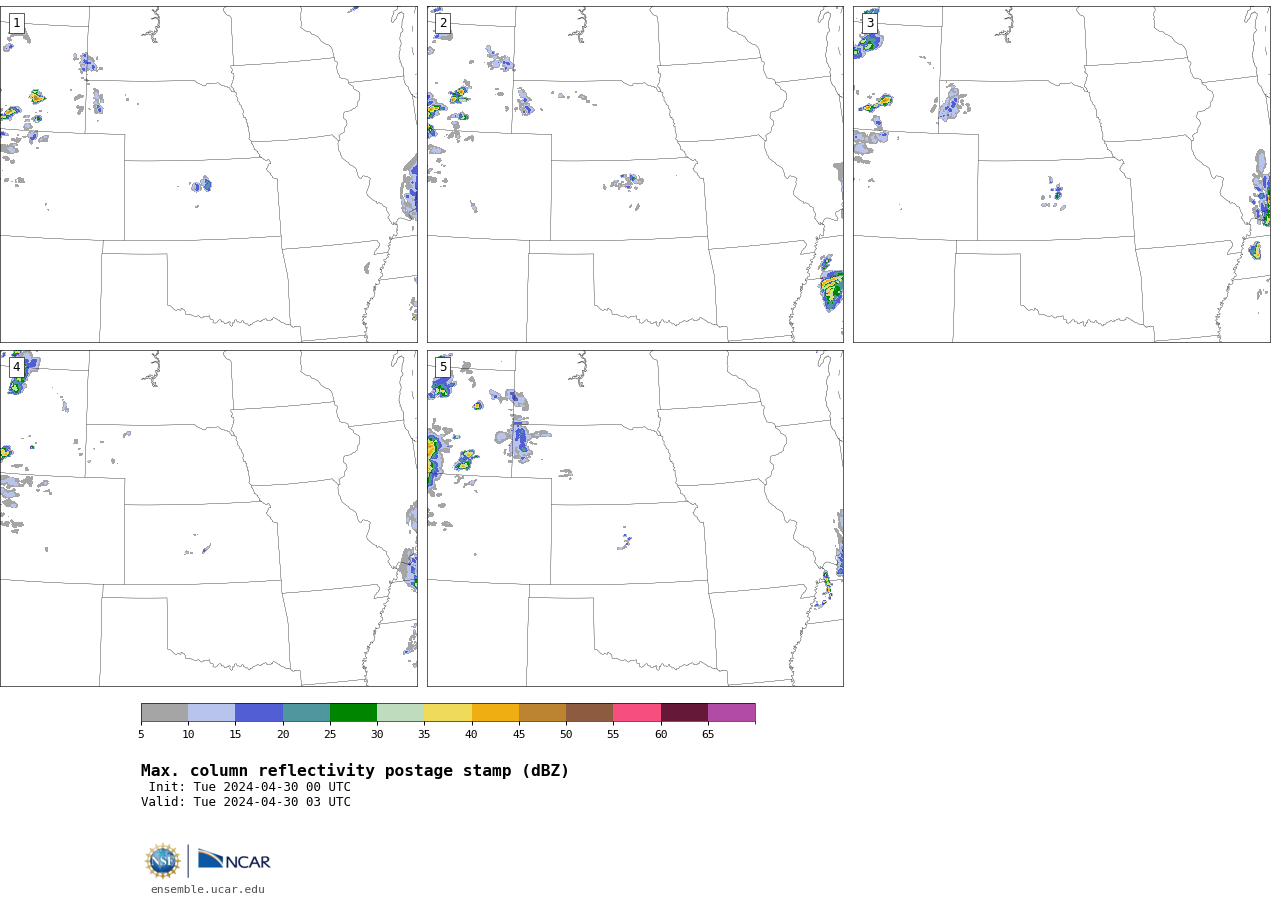1280x901 pixels.
Task: Click the panel number 3 label
Action: (870, 23)
